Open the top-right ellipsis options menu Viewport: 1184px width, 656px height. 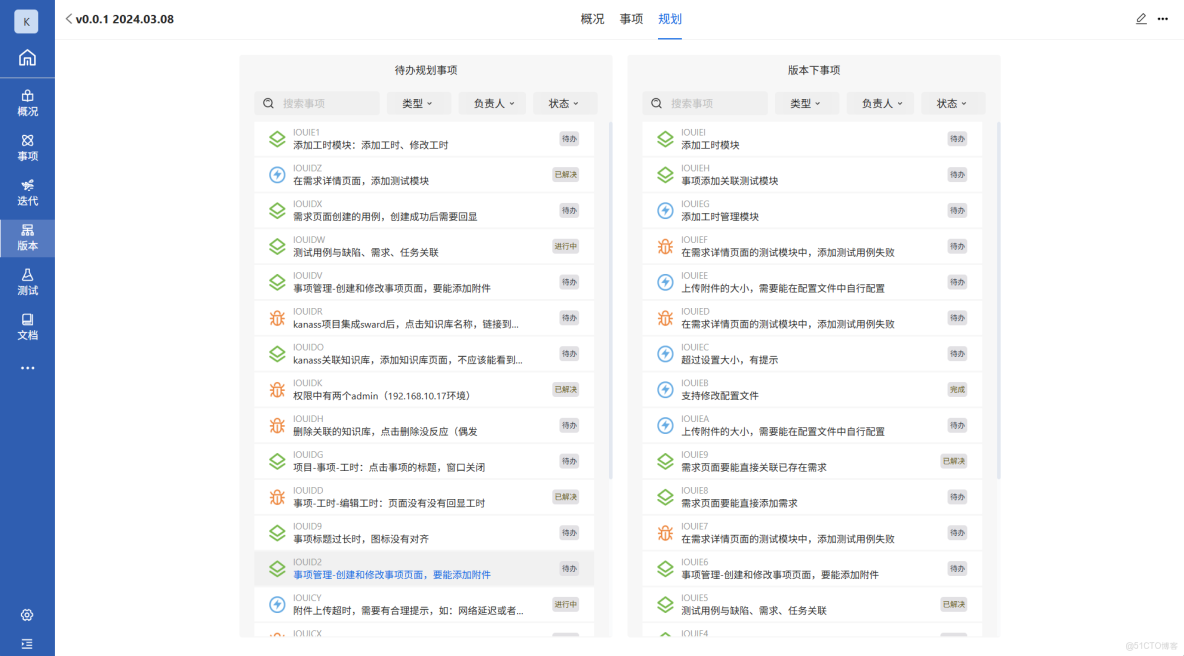[x=1162, y=18]
